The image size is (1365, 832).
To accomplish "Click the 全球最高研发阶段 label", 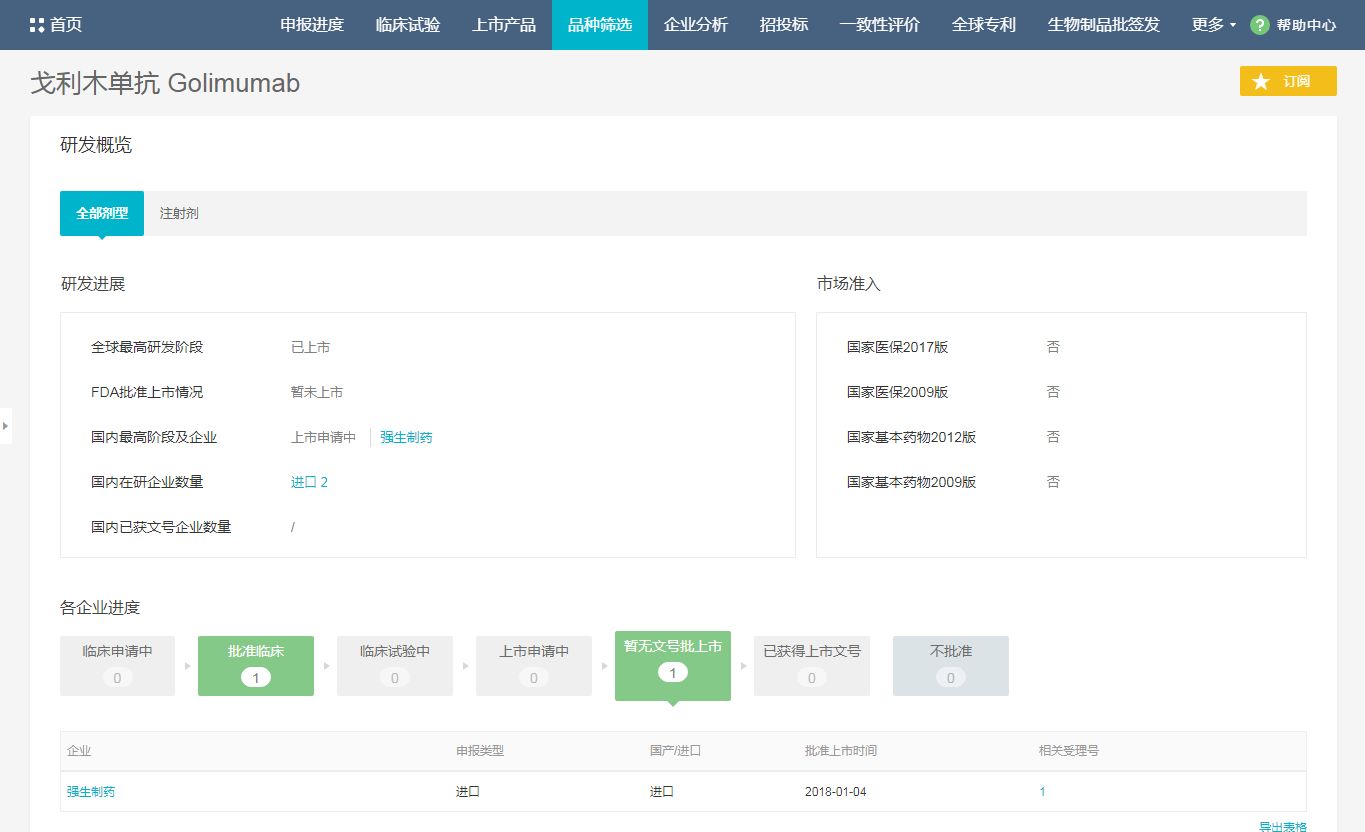I will [147, 347].
